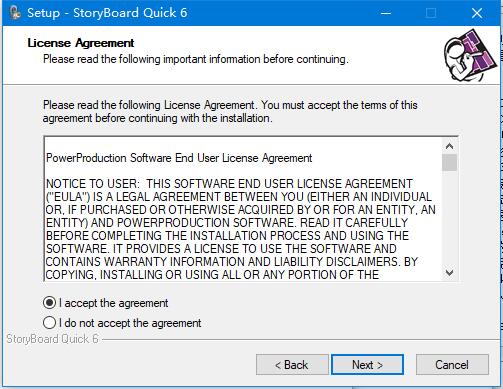Click the license text scroll up arrow
This screenshot has width=503, height=389.
(x=449, y=146)
